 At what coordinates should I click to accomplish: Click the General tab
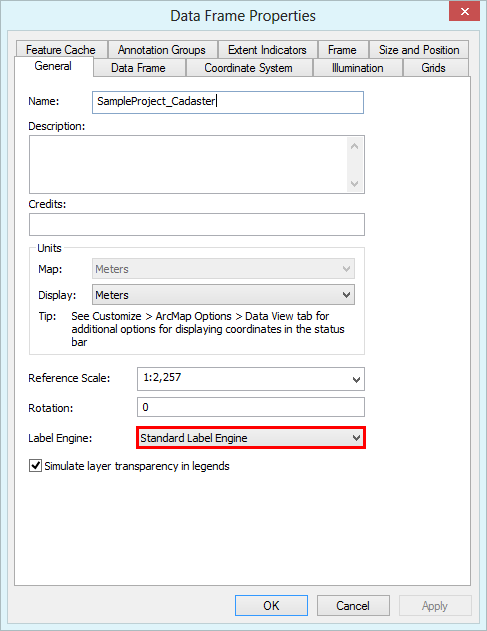coord(54,66)
